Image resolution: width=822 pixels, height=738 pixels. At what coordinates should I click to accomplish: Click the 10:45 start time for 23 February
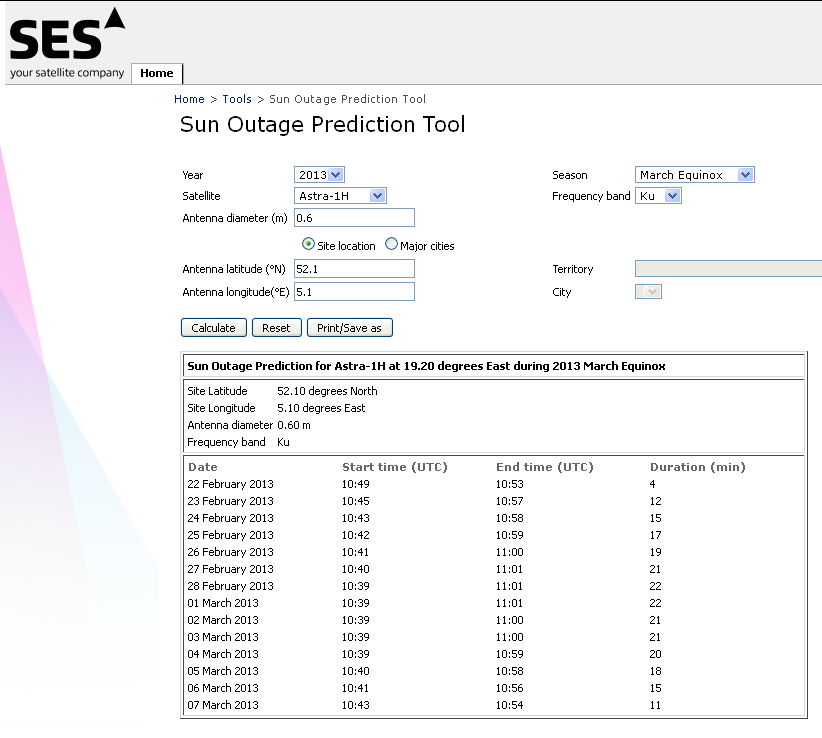[355, 501]
